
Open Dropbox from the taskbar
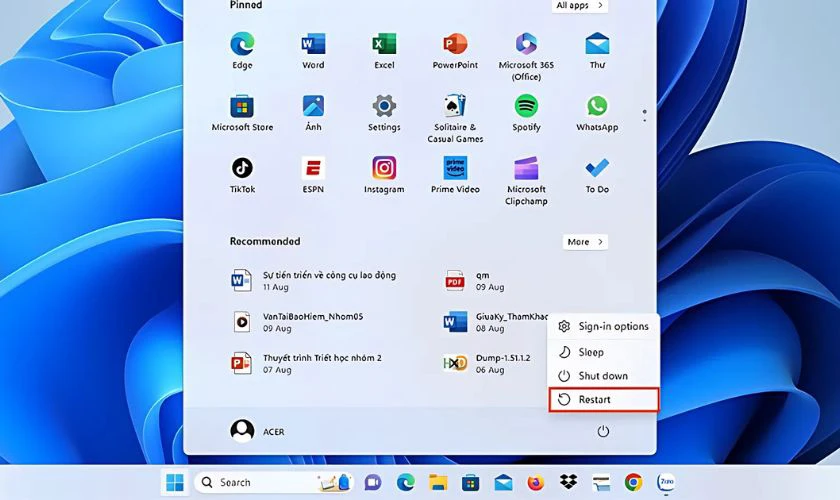coord(568,482)
